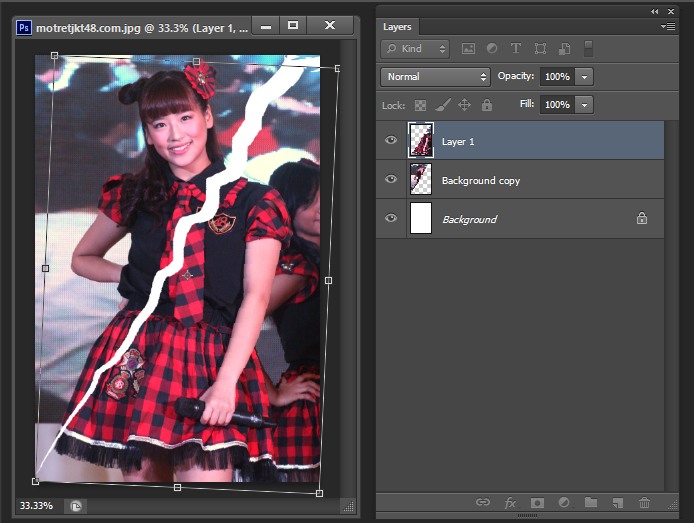Viewport: 694px width, 523px height.
Task: Close the Layers panel
Action: pos(671,12)
